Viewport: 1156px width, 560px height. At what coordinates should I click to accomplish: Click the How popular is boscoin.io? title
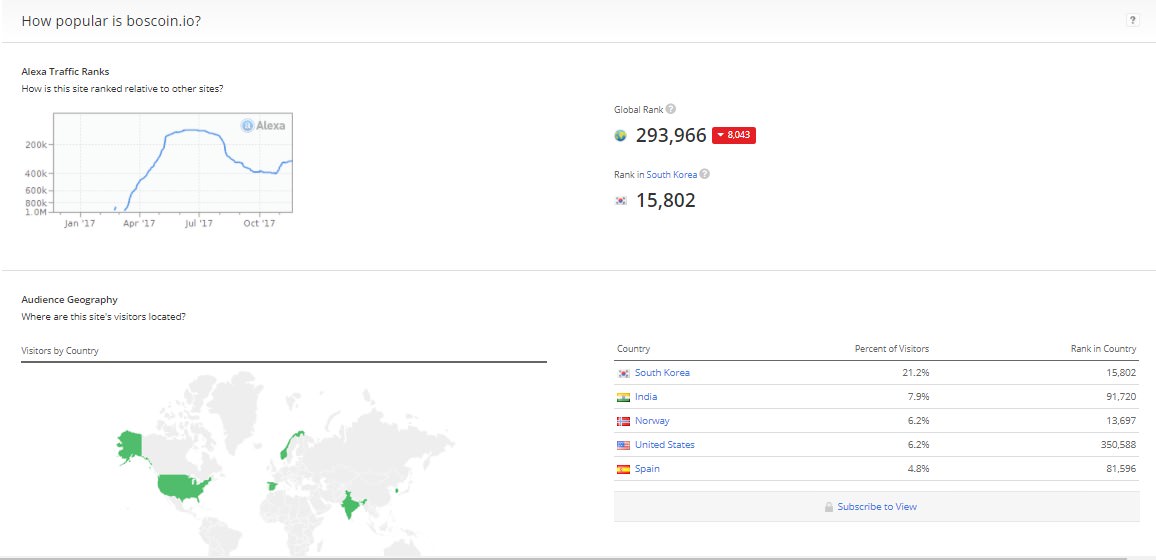click(x=111, y=21)
